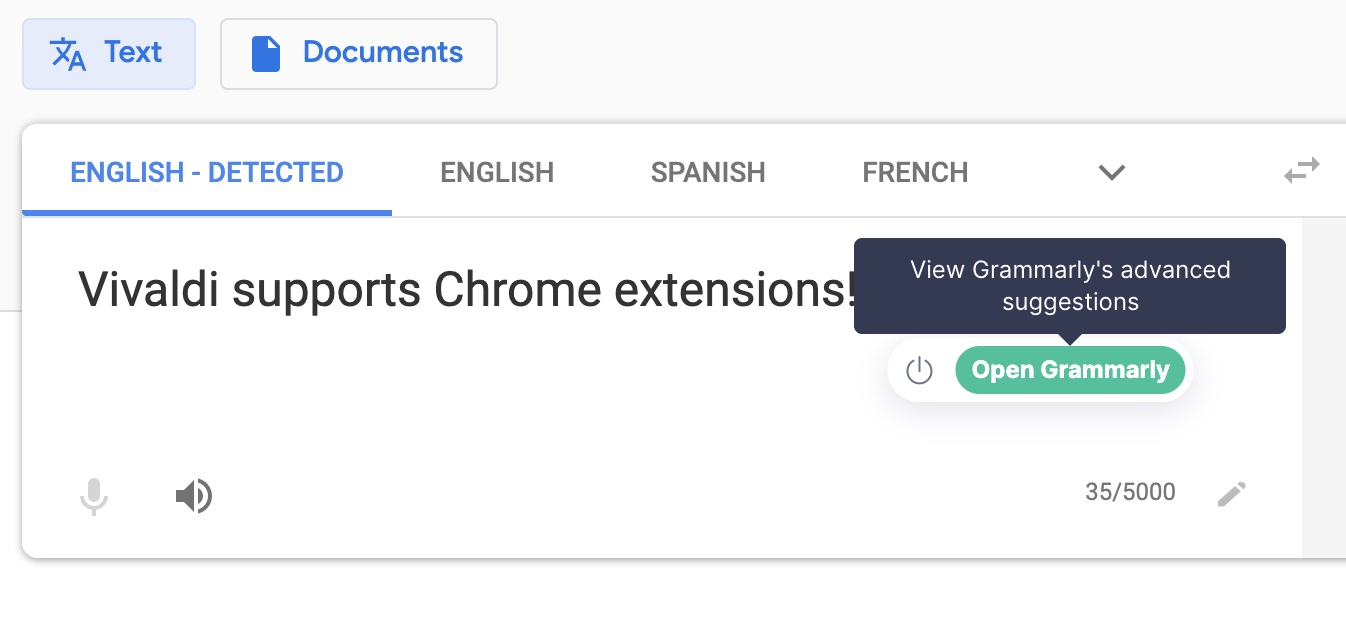Start voice input with the microphone icon
This screenshot has width=1346, height=622.
[x=93, y=496]
